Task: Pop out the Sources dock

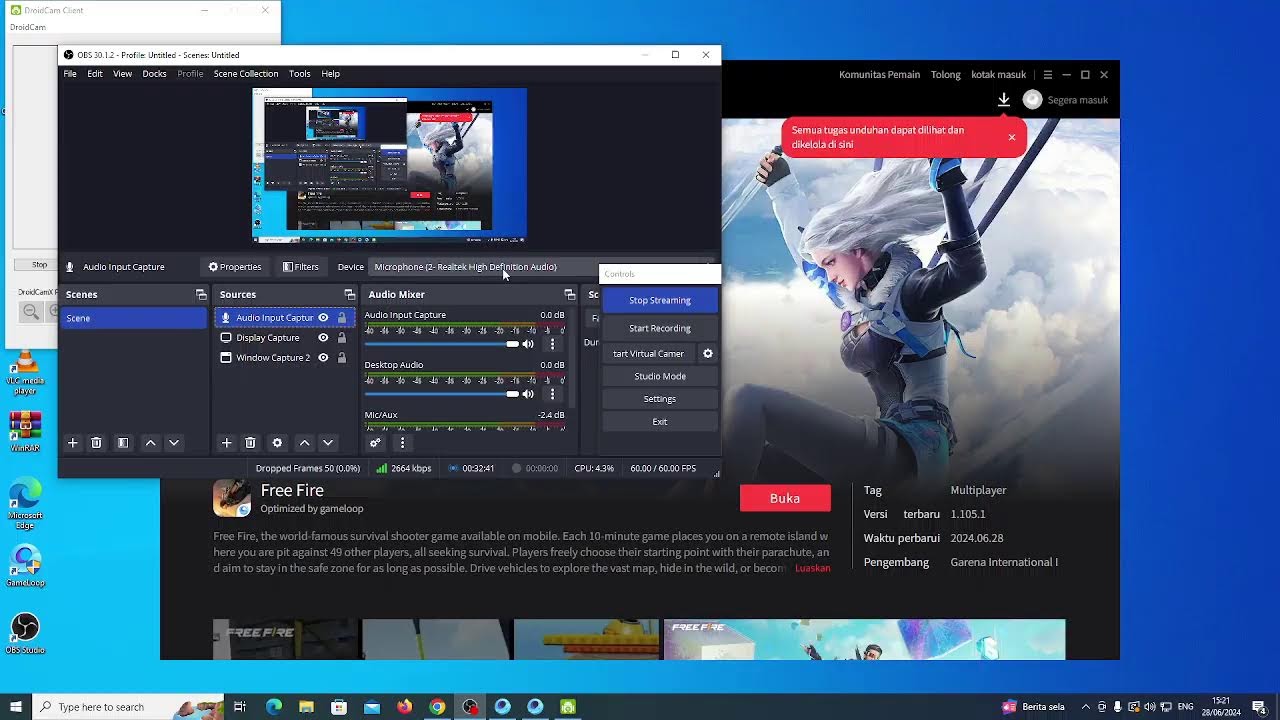Action: pyautogui.click(x=349, y=295)
